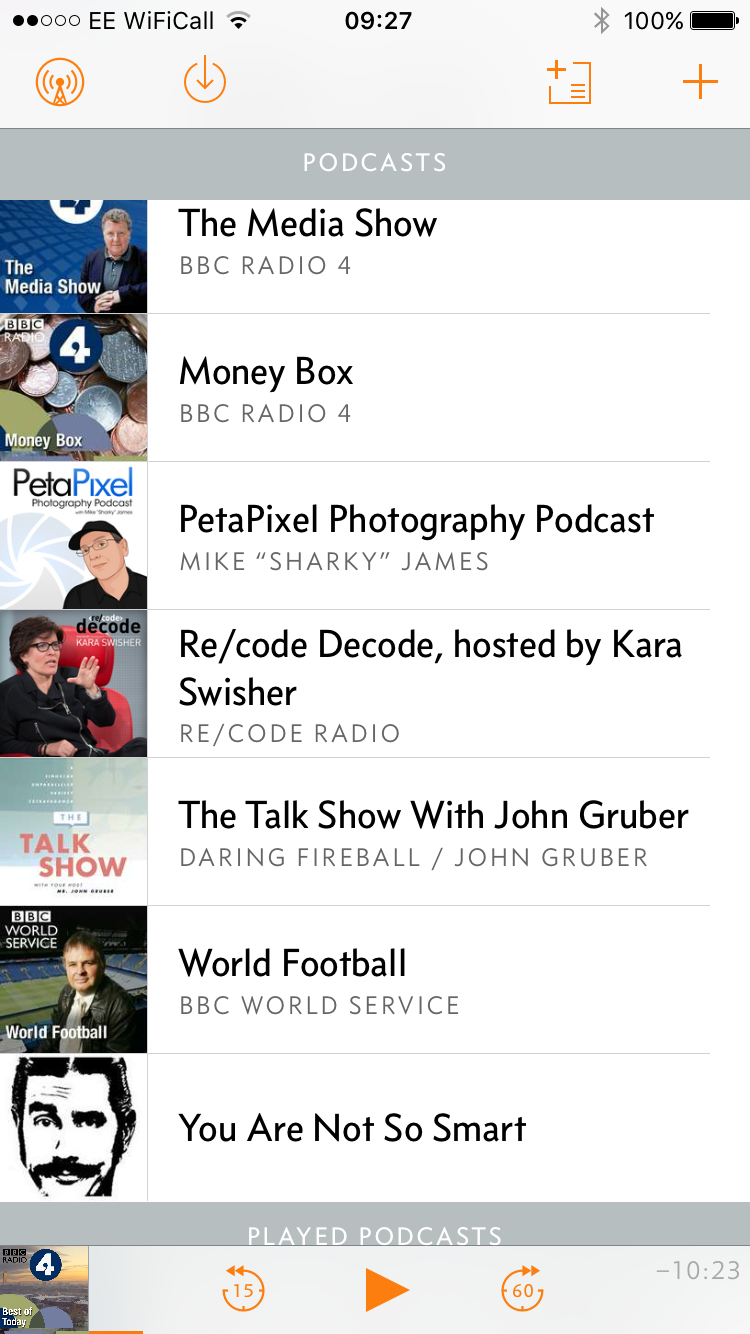Tap the status bar clock 09:27
Screen dimensions: 750x1334
pos(377,21)
